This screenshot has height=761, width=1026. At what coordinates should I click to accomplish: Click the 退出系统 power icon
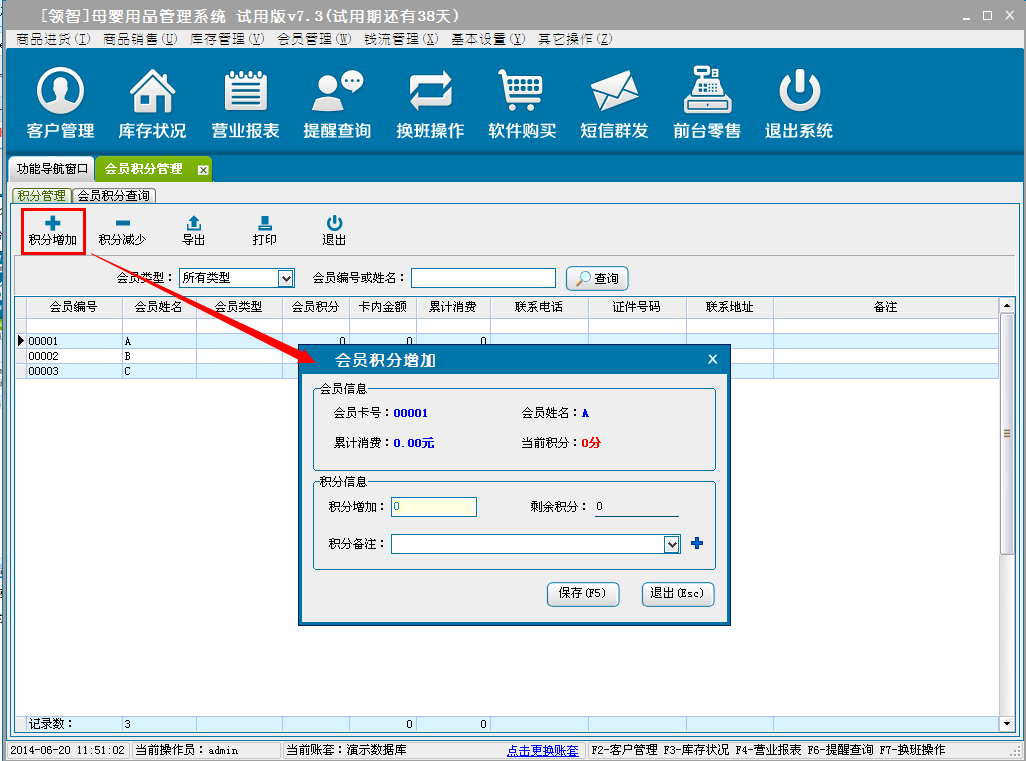(x=799, y=103)
